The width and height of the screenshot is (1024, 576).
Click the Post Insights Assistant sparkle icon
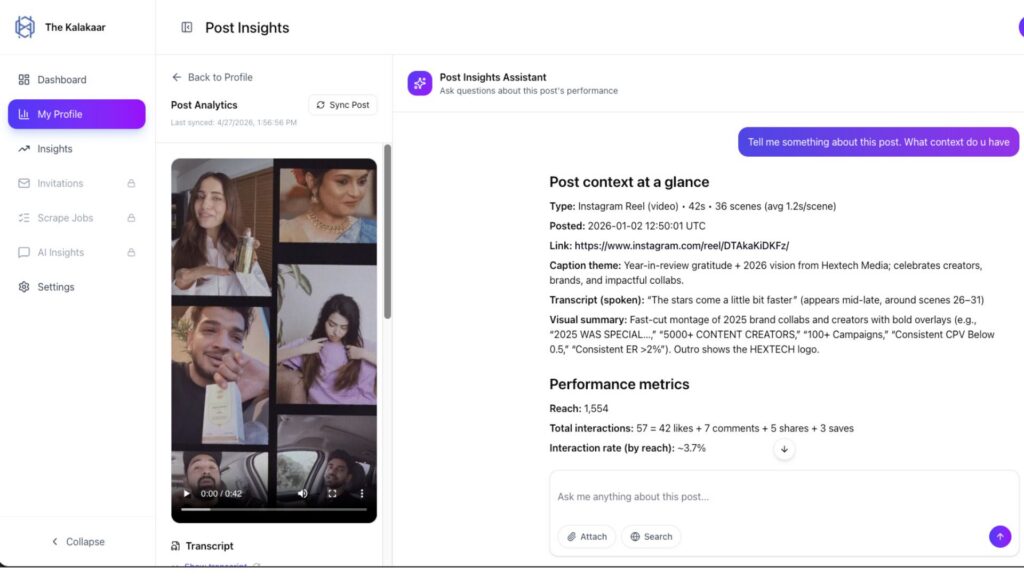point(419,84)
